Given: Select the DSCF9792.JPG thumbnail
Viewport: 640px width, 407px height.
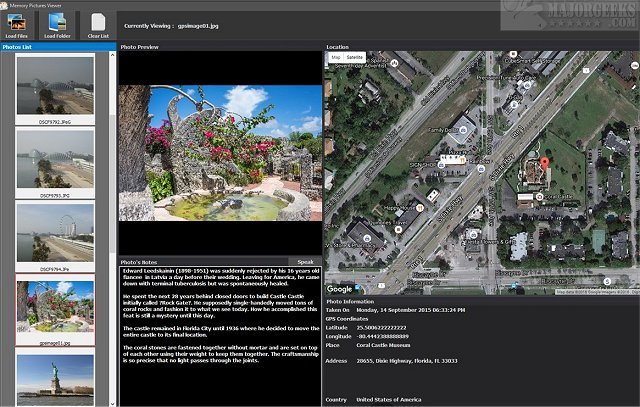Looking at the screenshot, I should (x=55, y=84).
